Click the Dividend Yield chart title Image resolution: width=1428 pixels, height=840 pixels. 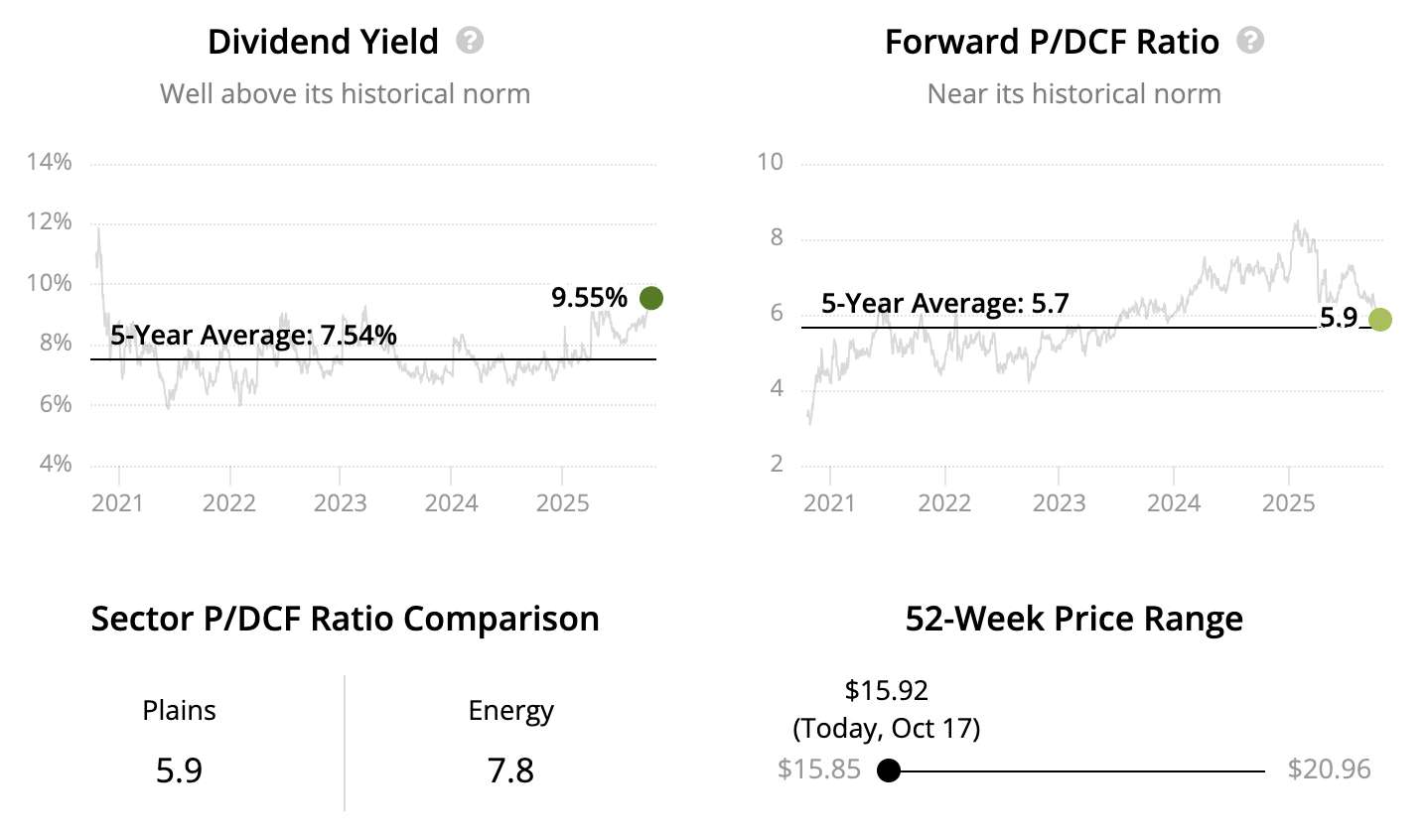(323, 42)
